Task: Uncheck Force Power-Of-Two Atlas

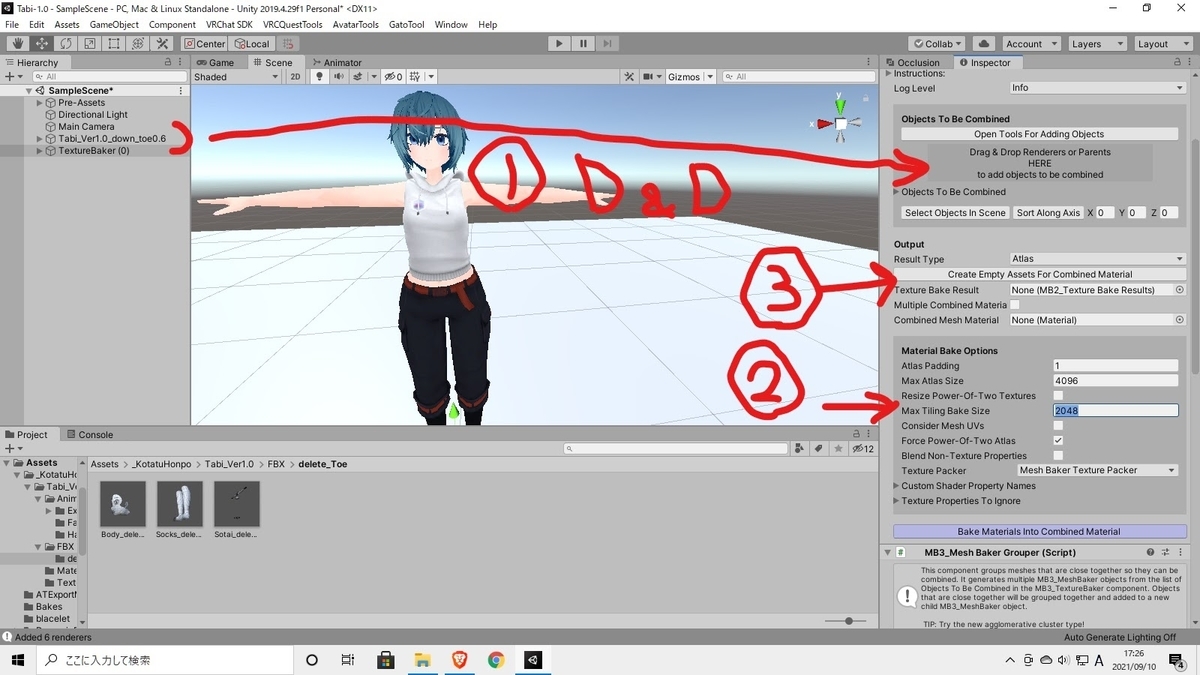Action: tap(1058, 441)
